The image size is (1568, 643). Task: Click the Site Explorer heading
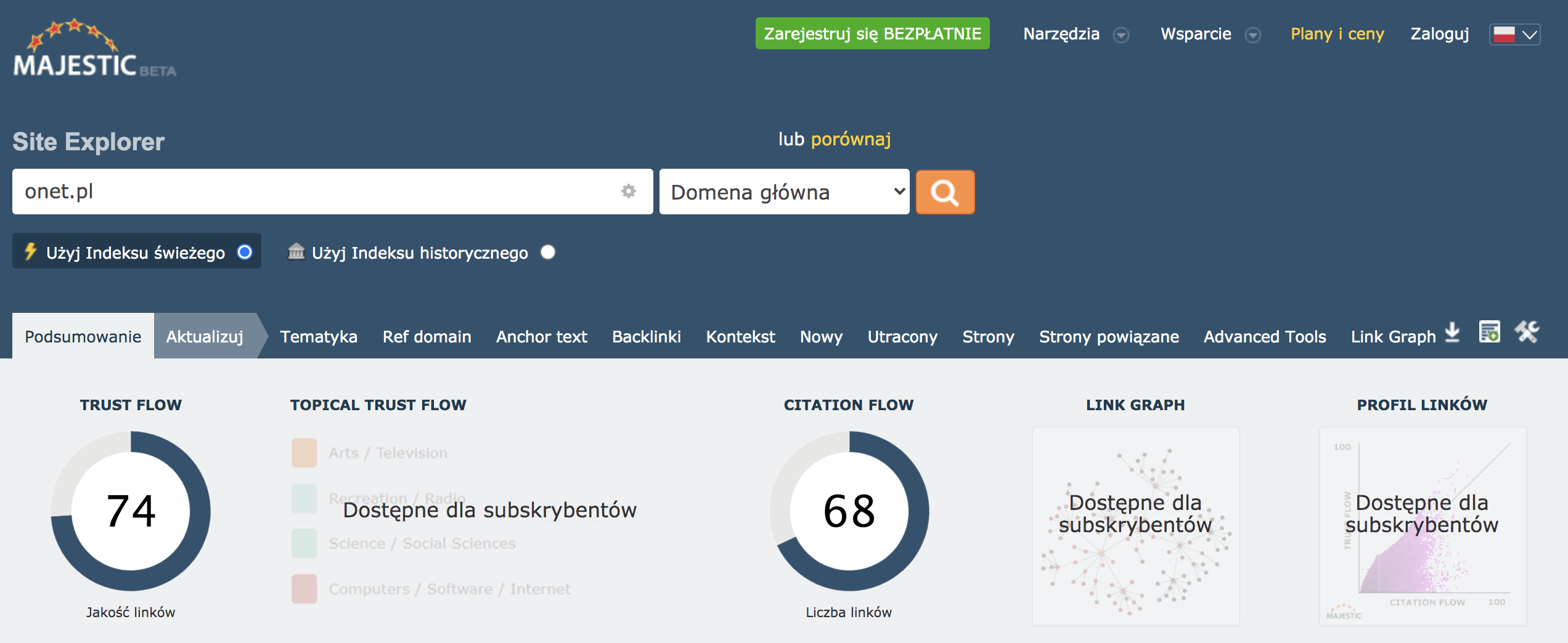pyautogui.click(x=89, y=142)
